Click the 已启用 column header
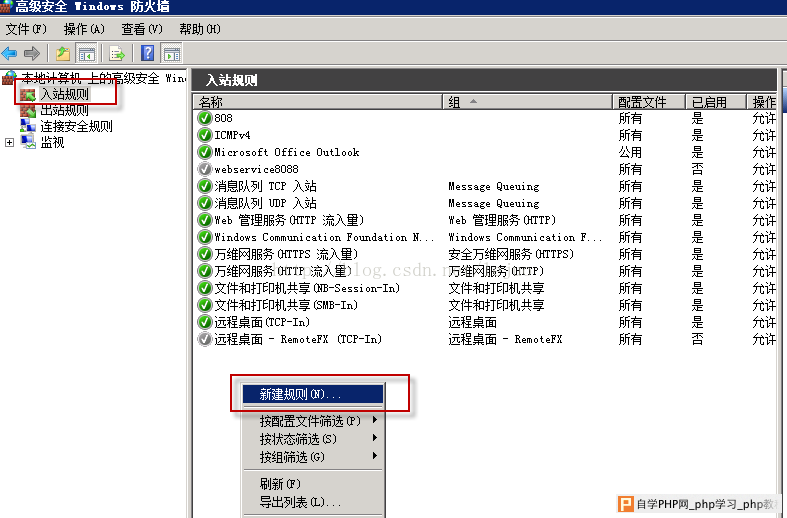This screenshot has height=518, width=787. point(716,102)
